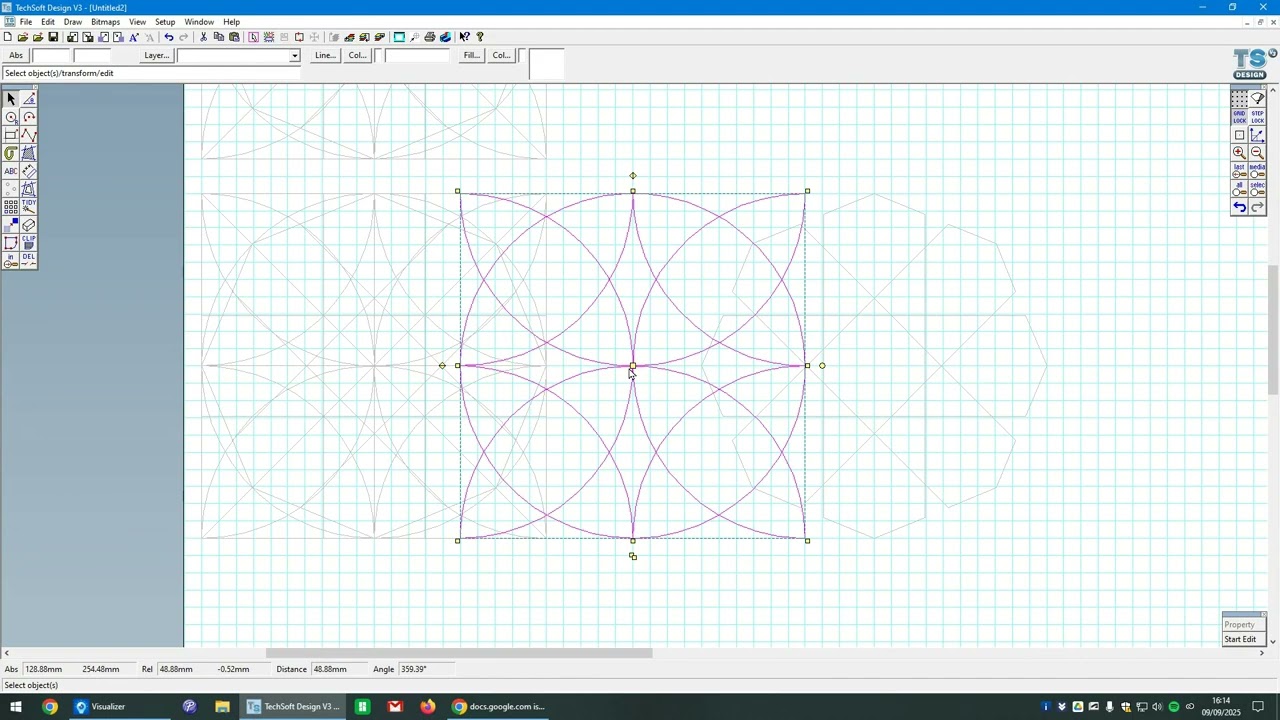Zoom to last view

(1240, 170)
